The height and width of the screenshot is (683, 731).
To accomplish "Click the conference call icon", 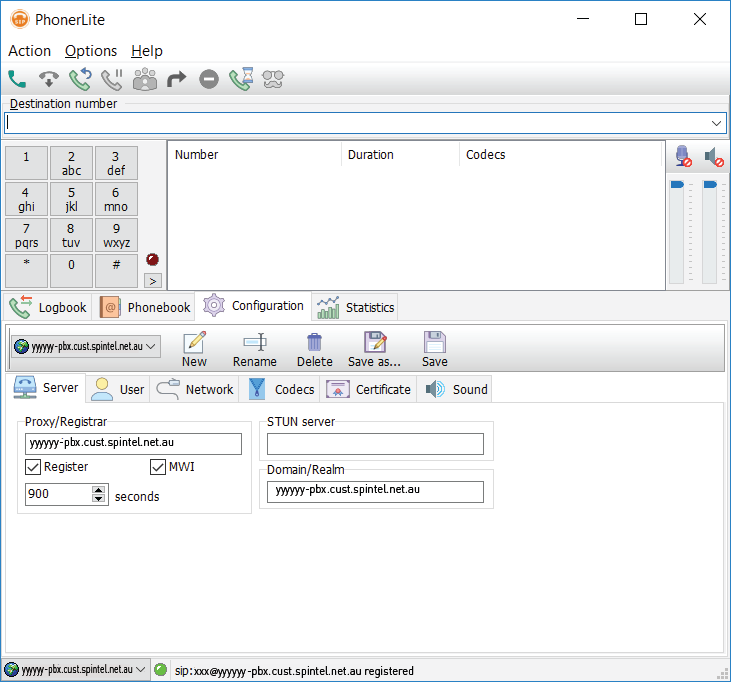I will tap(145, 79).
